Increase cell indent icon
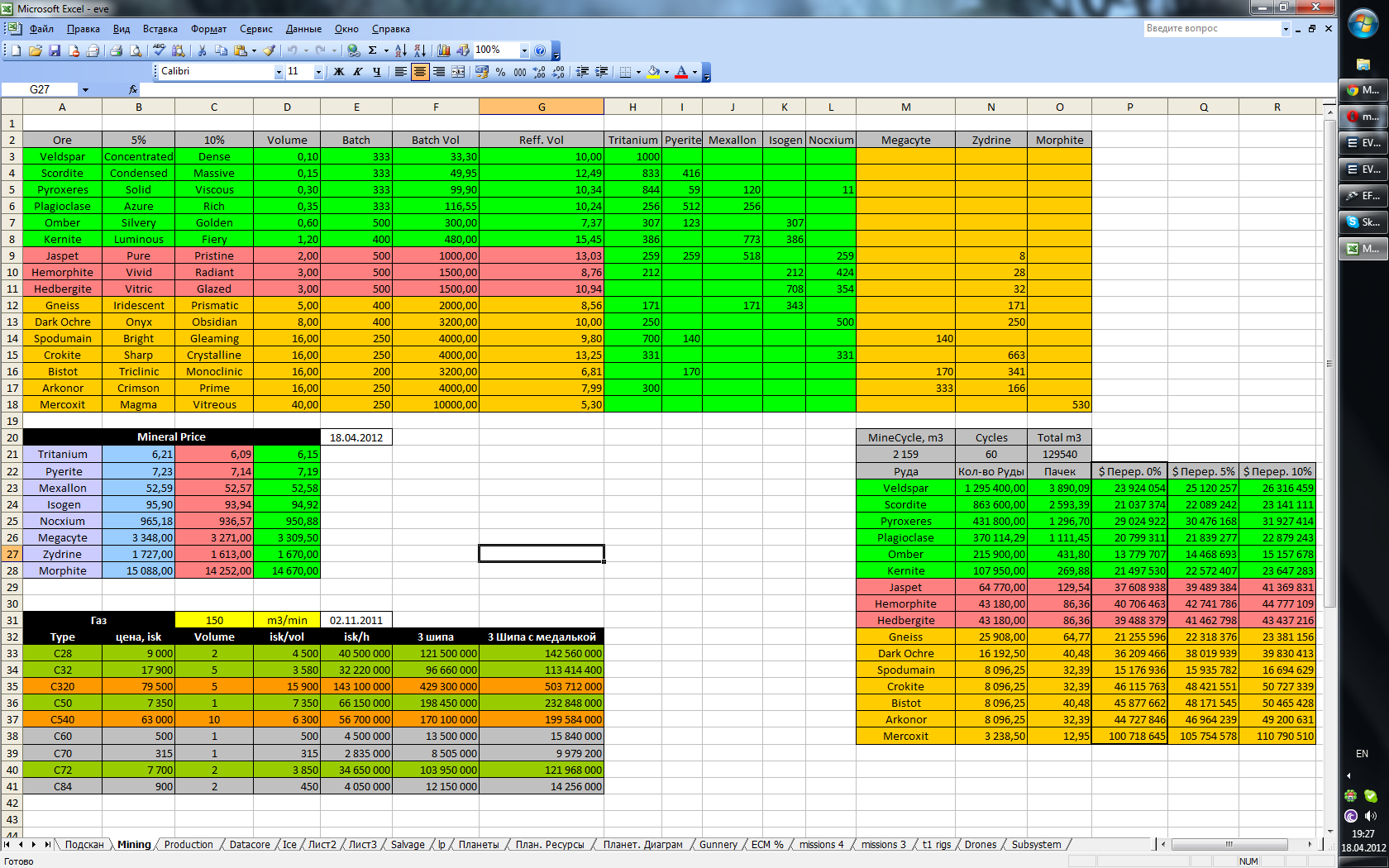Screen dimensions: 1389x868 click(601, 72)
